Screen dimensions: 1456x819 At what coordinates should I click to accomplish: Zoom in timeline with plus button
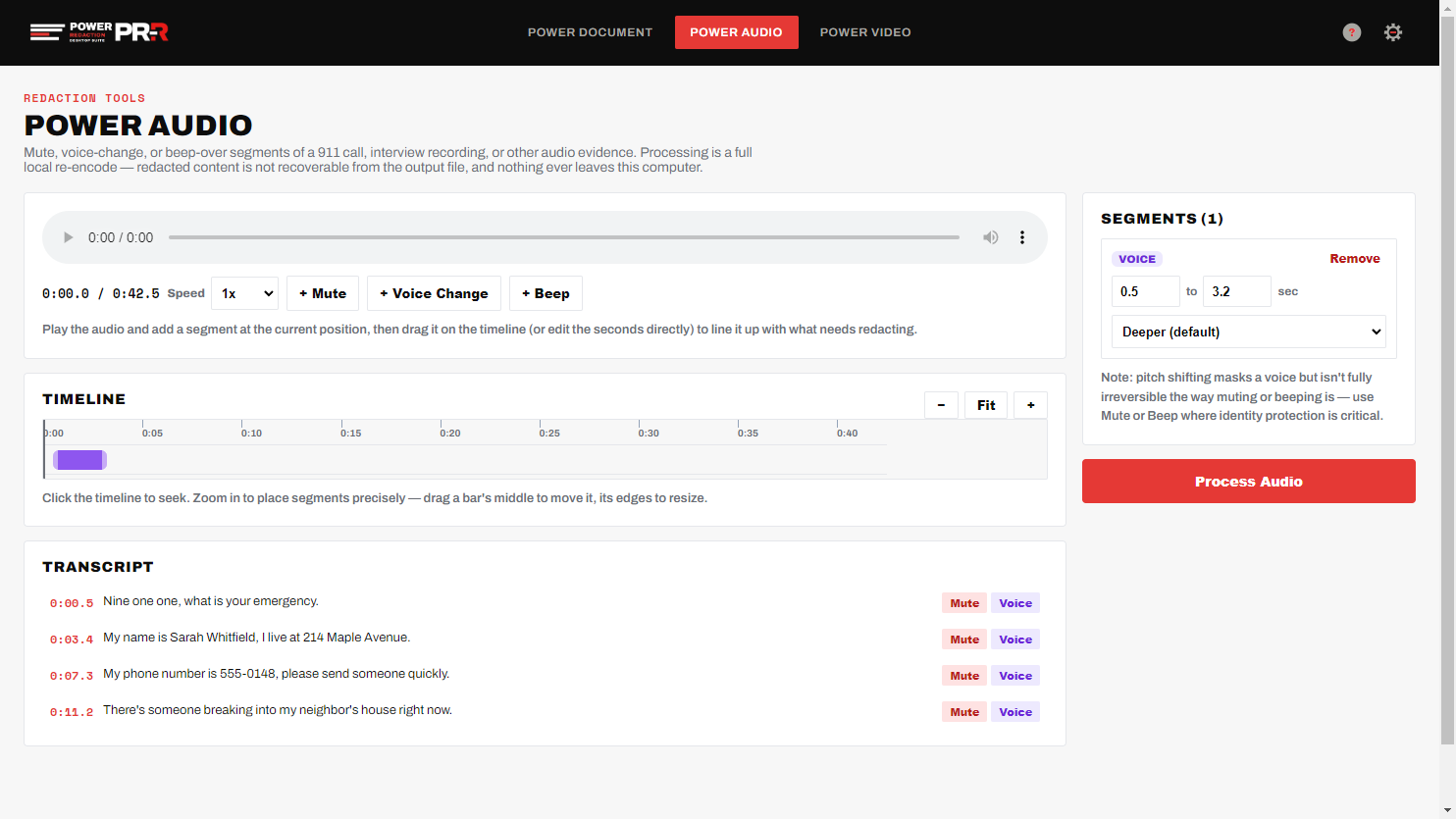coord(1030,405)
